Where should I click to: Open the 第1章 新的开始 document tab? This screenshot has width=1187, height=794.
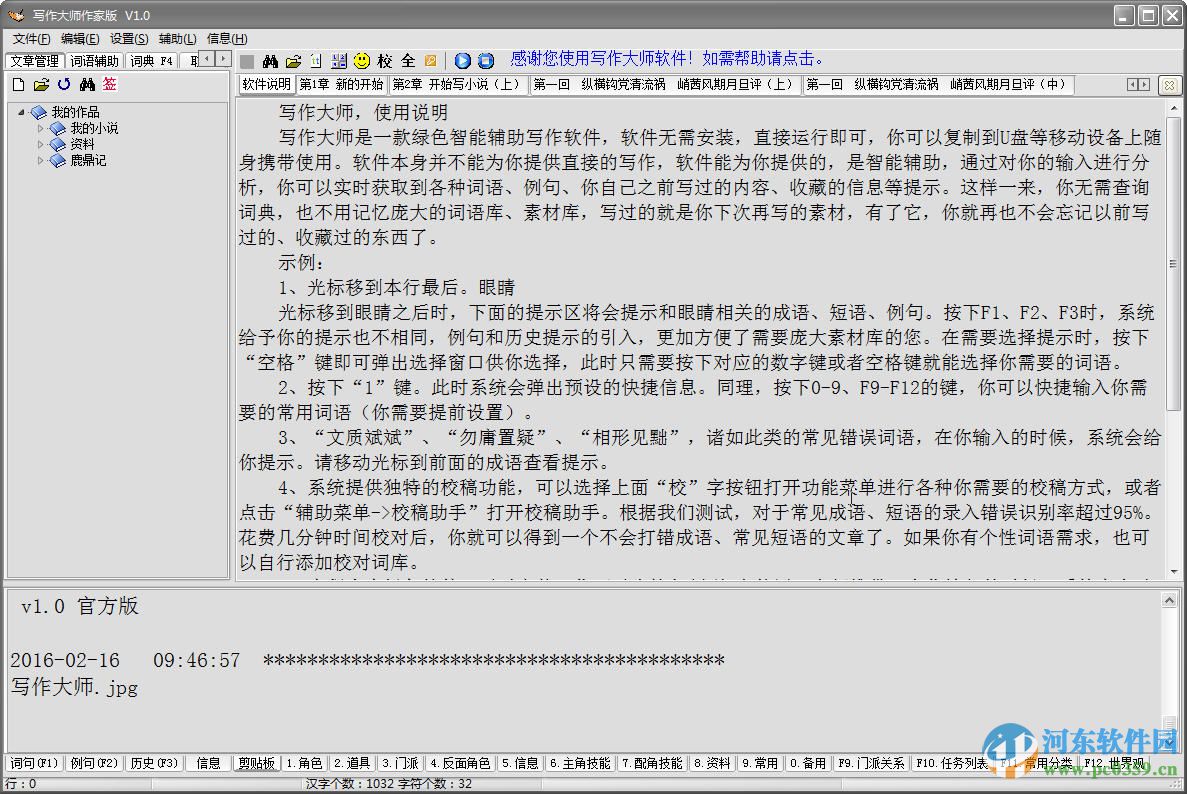tap(342, 85)
